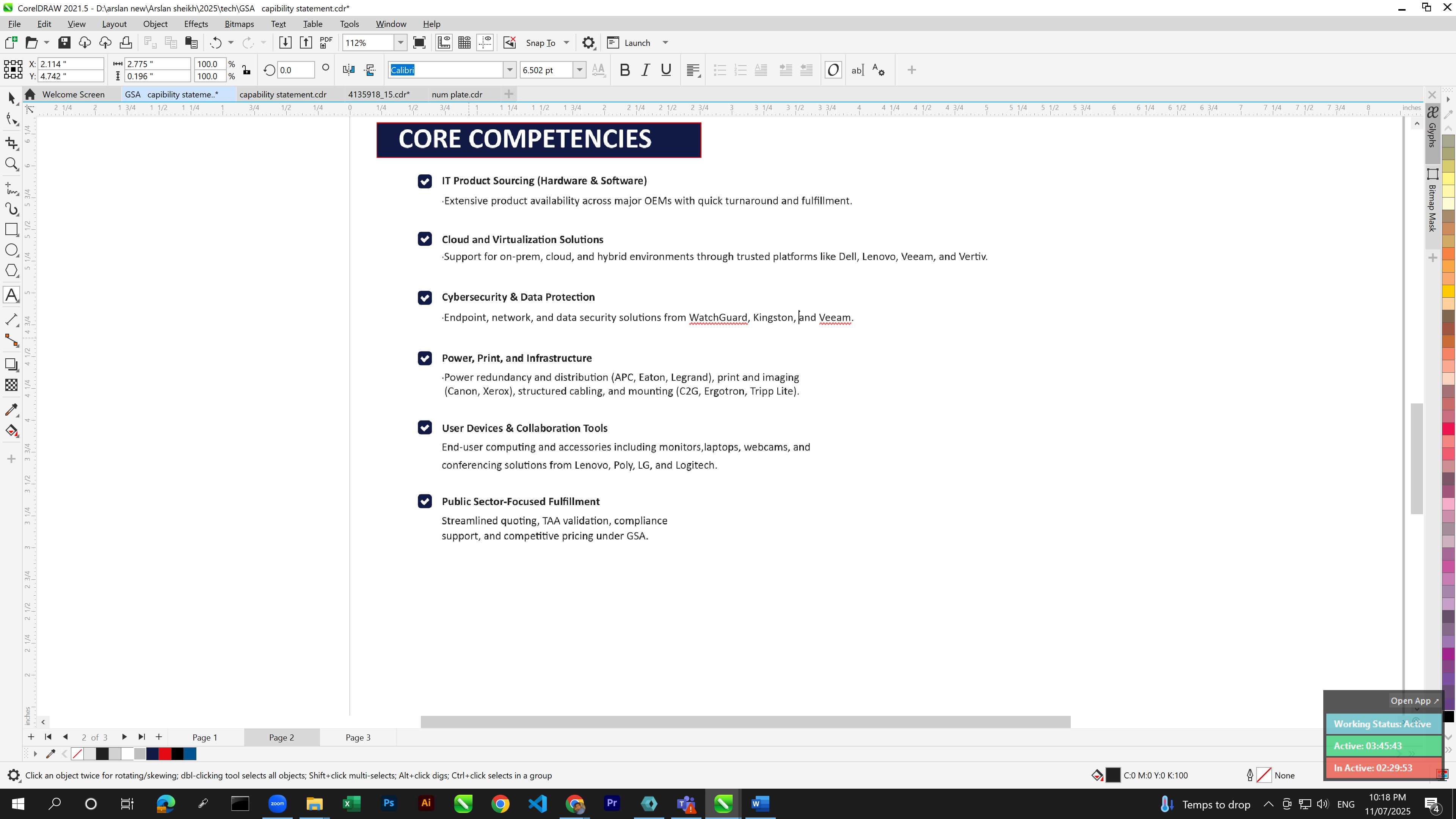1456x819 pixels.
Task: Click the Export icon
Action: click(306, 42)
